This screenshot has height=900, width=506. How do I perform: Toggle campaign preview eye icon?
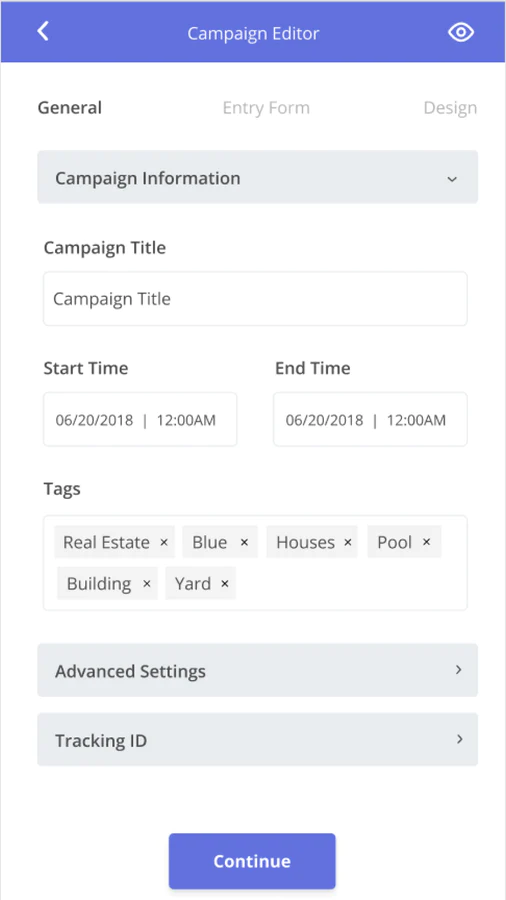461,33
